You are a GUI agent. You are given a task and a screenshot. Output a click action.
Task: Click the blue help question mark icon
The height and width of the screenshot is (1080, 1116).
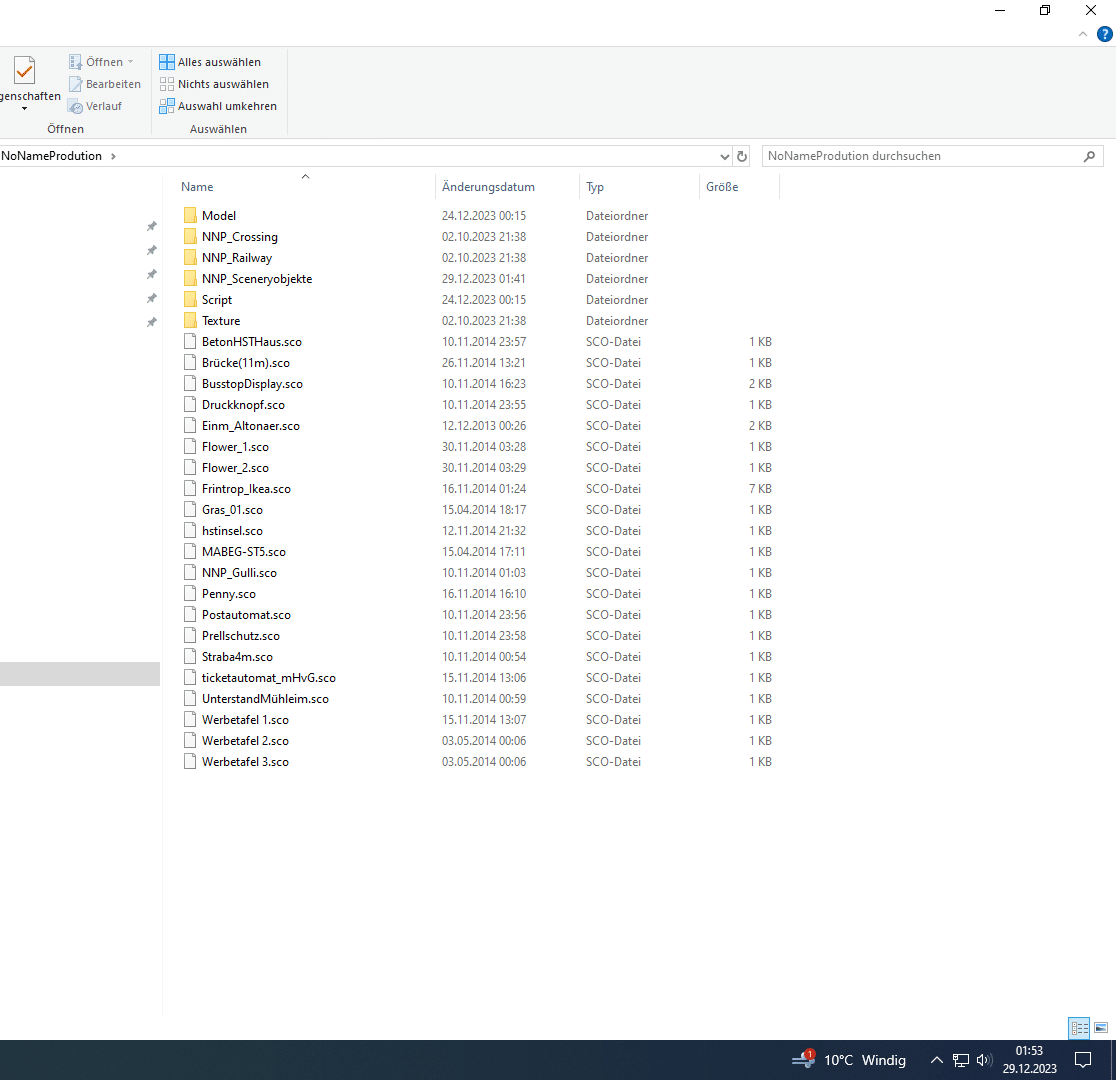tap(1104, 34)
